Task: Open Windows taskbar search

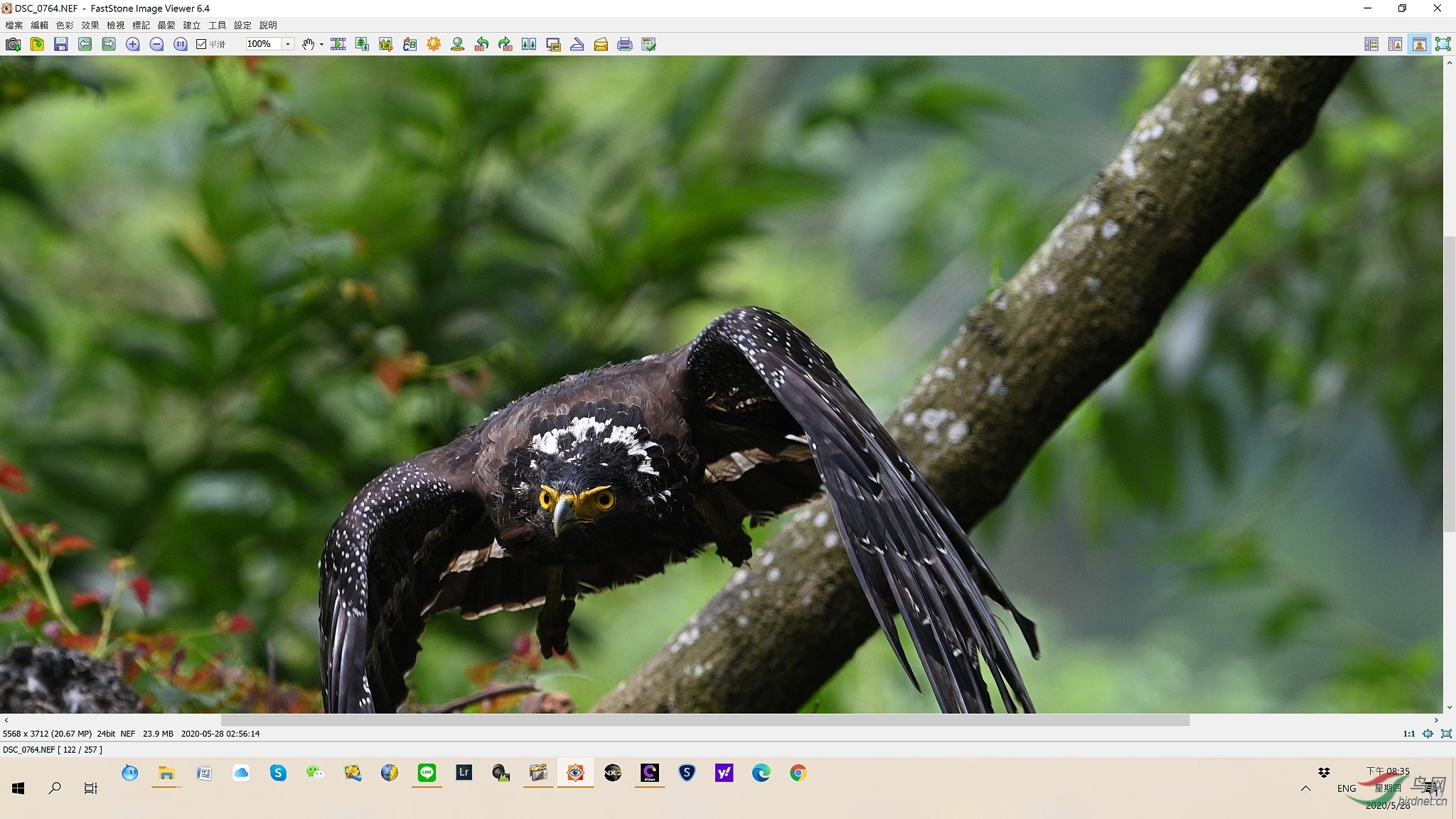Action: [55, 788]
